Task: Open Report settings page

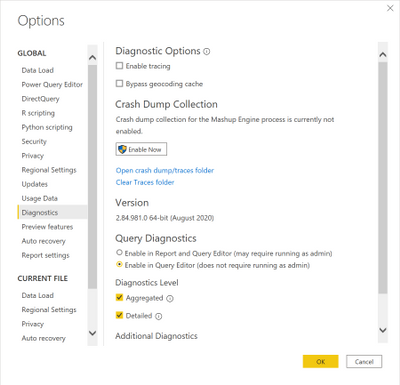Action: coord(46,255)
